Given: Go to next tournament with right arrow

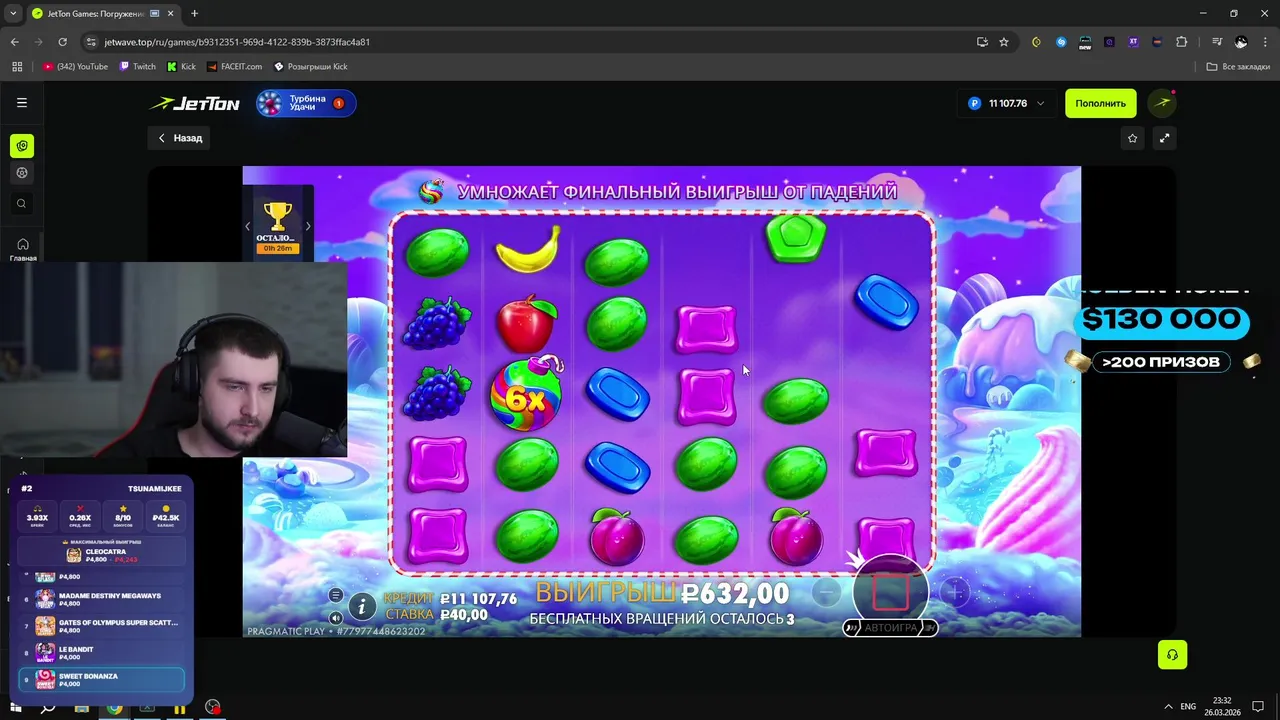Looking at the screenshot, I should click(307, 227).
